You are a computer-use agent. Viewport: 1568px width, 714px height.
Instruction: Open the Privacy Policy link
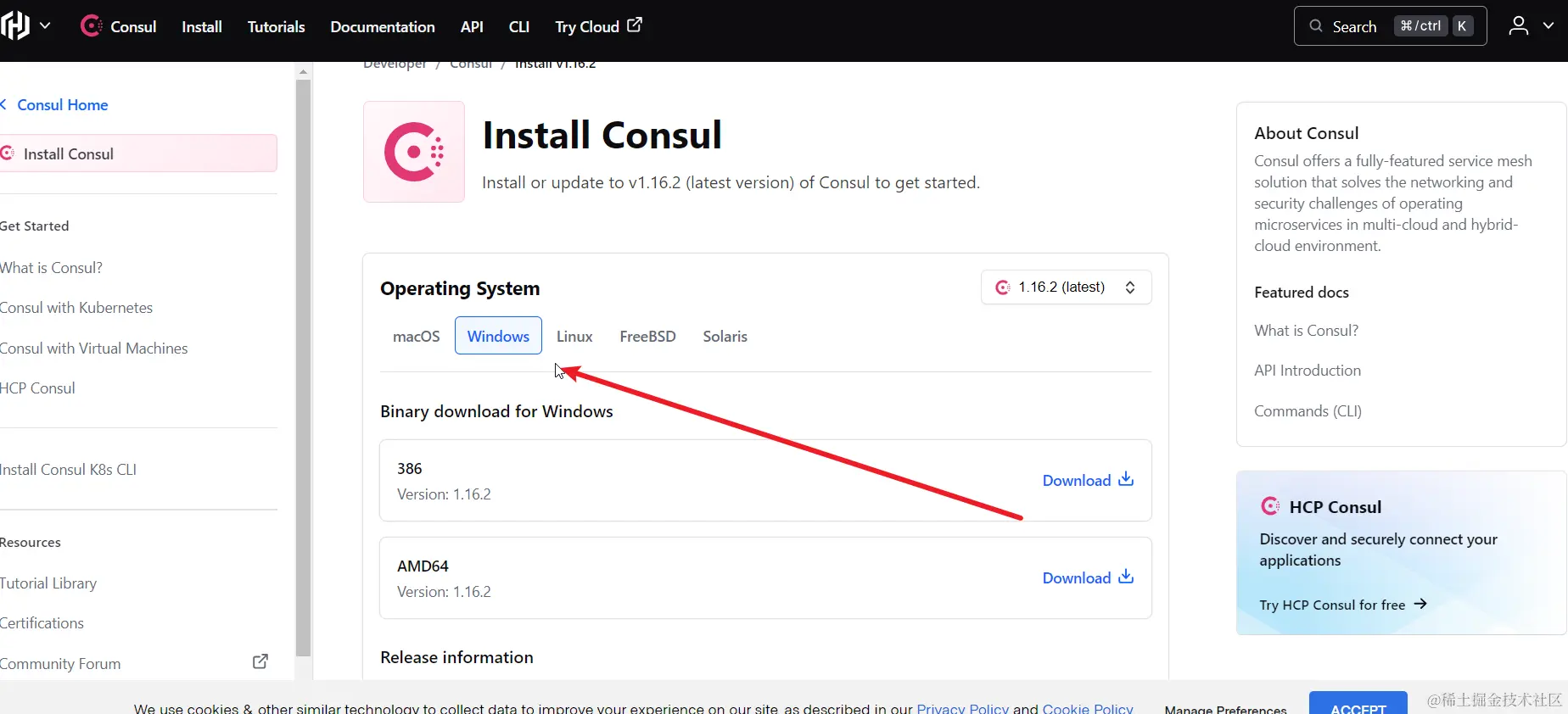pyautogui.click(x=963, y=708)
